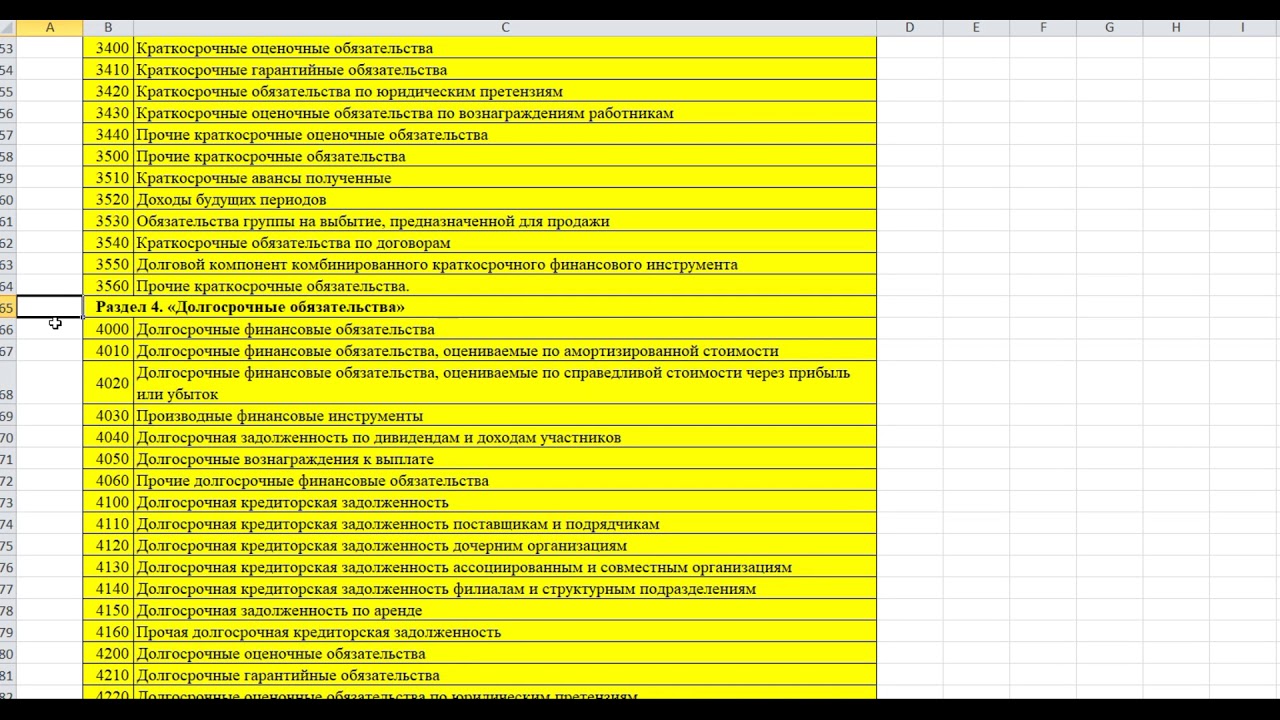
Task: Click code cell 3510
Action: click(108, 178)
